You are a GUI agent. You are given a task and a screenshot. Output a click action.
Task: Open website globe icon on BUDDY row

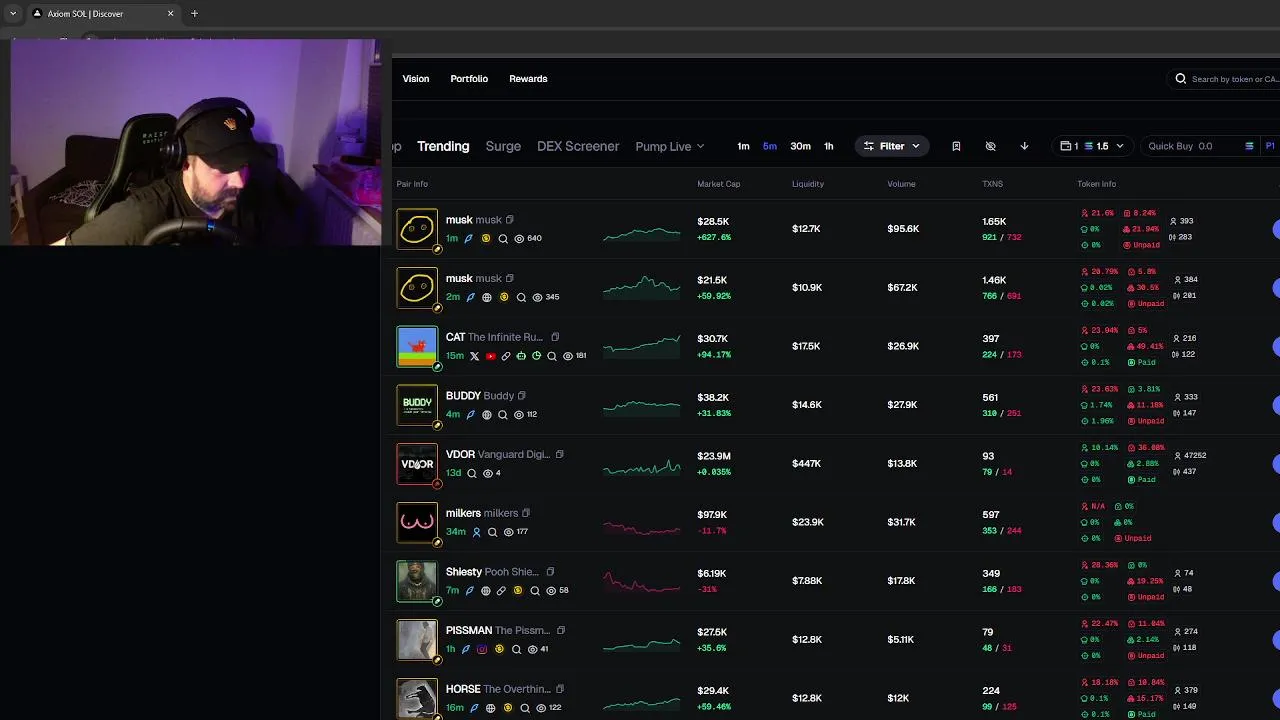click(487, 414)
